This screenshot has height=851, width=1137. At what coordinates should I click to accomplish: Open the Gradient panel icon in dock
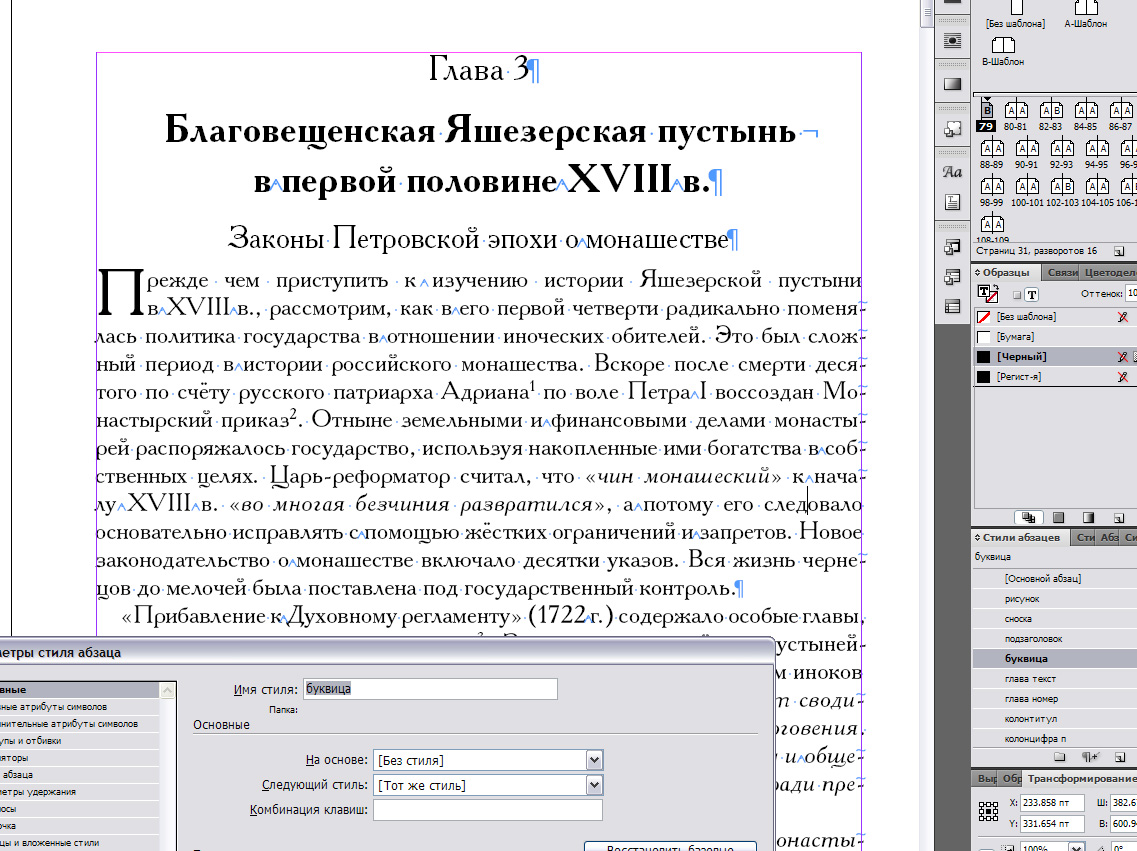click(952, 84)
